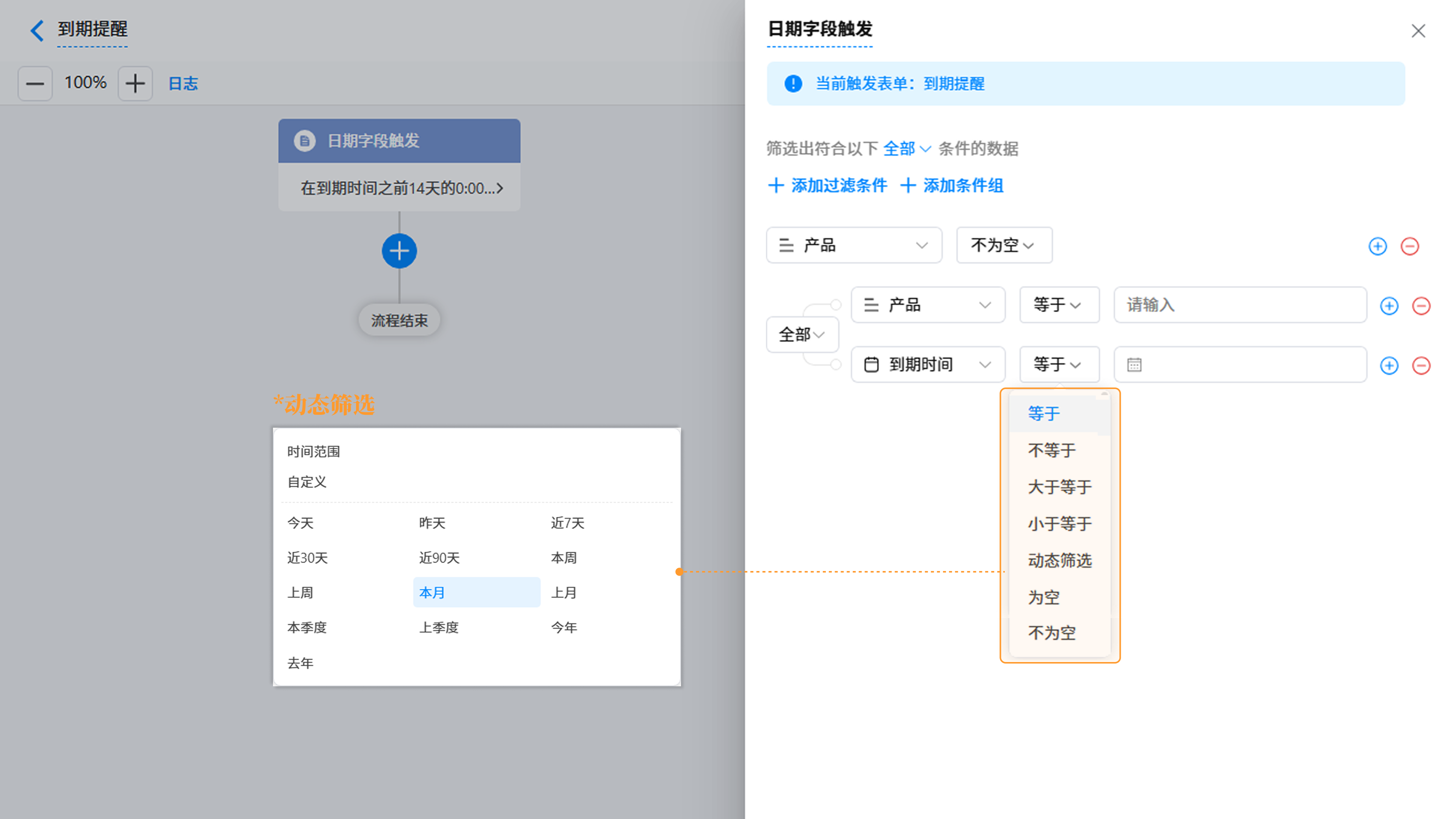Open the first 产品 field dropdown
Screen dimensions: 1456x819
click(x=854, y=245)
